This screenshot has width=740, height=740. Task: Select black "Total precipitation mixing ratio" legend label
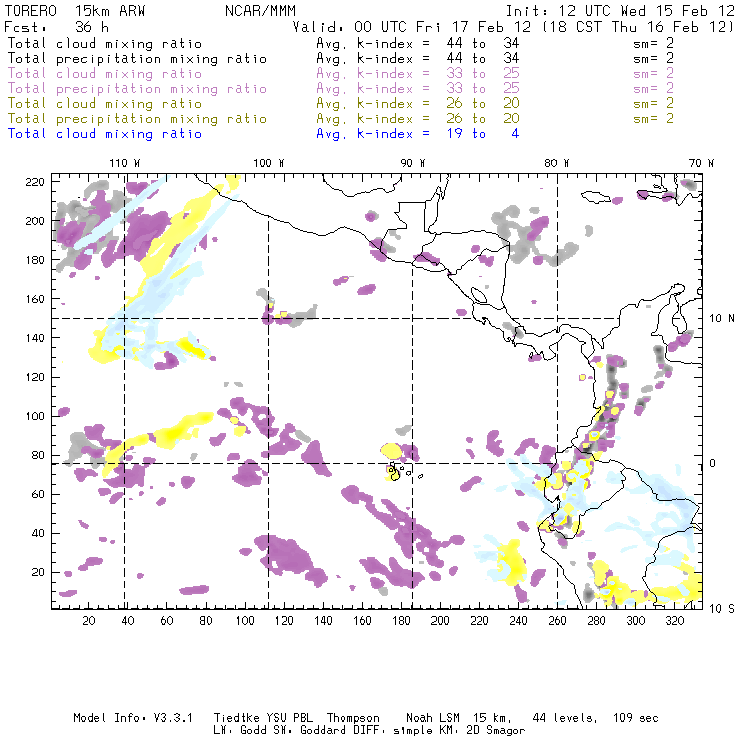137,59
